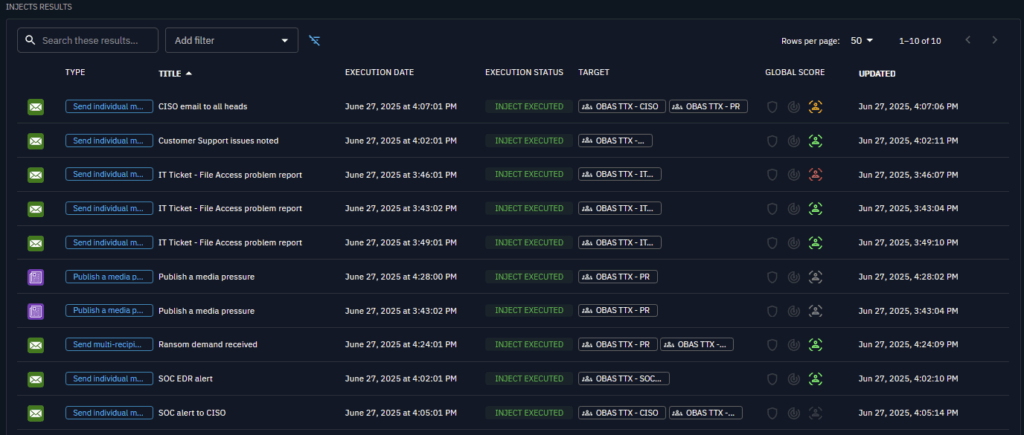Click the shield score icon in SOC EDR alert row

coord(771,379)
